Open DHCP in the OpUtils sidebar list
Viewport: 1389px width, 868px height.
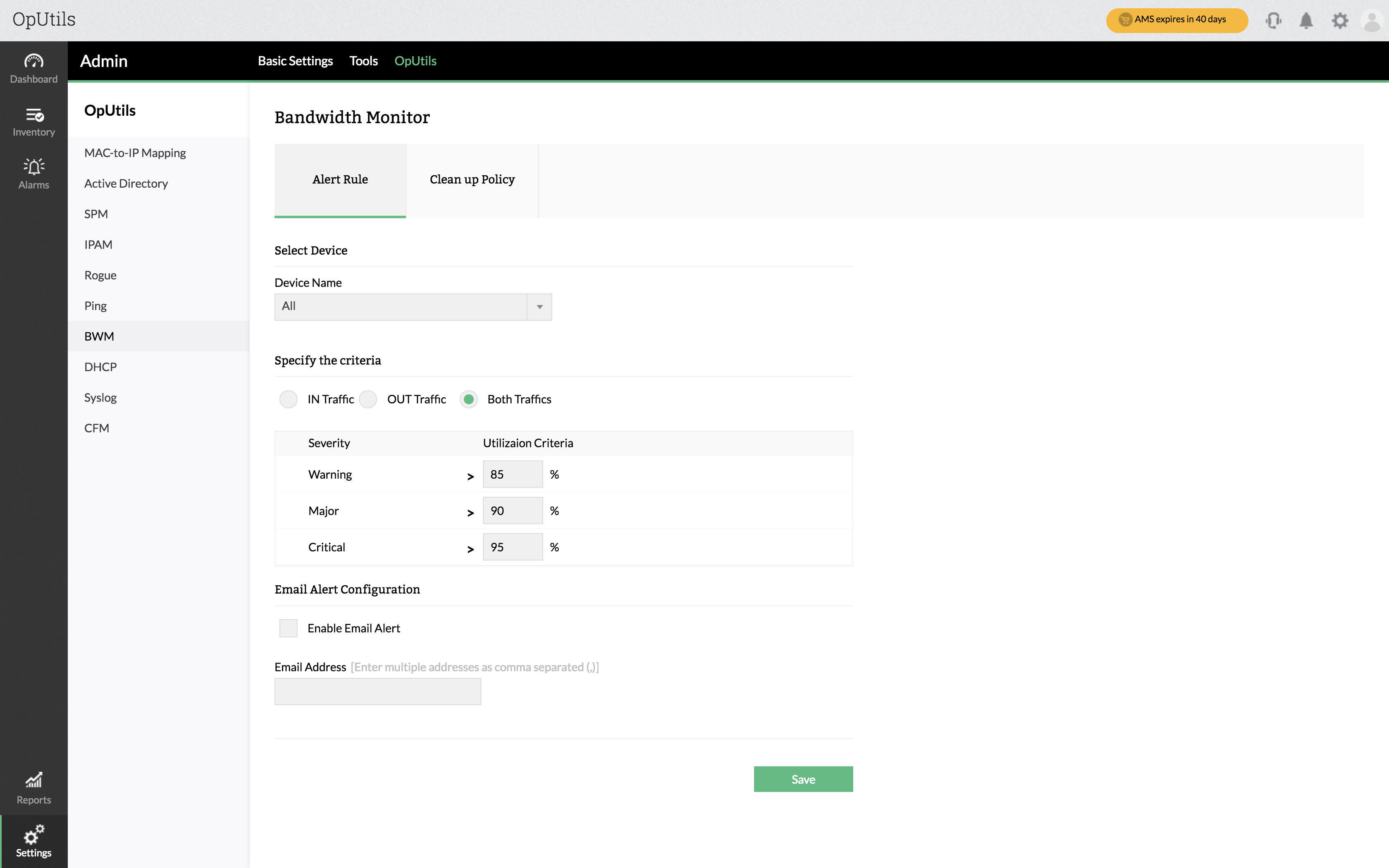click(x=100, y=367)
